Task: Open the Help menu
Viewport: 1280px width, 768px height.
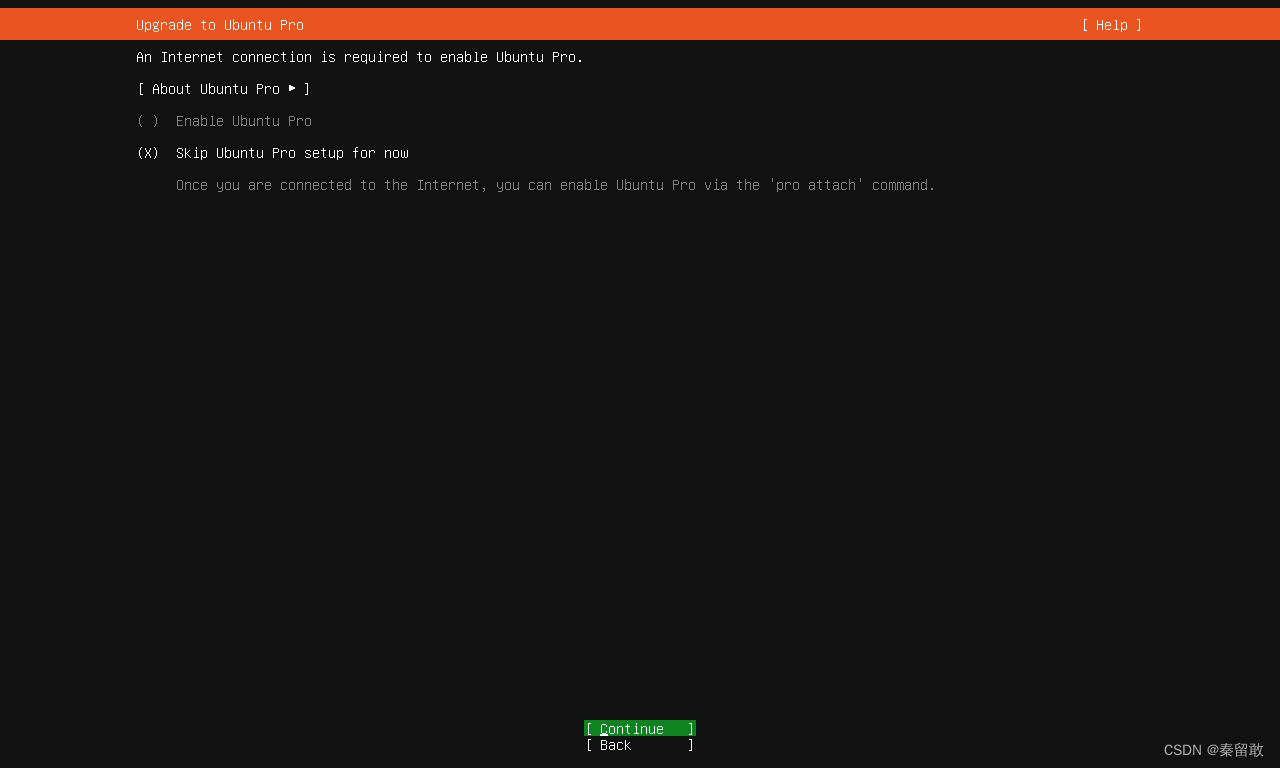Action: pos(1111,25)
